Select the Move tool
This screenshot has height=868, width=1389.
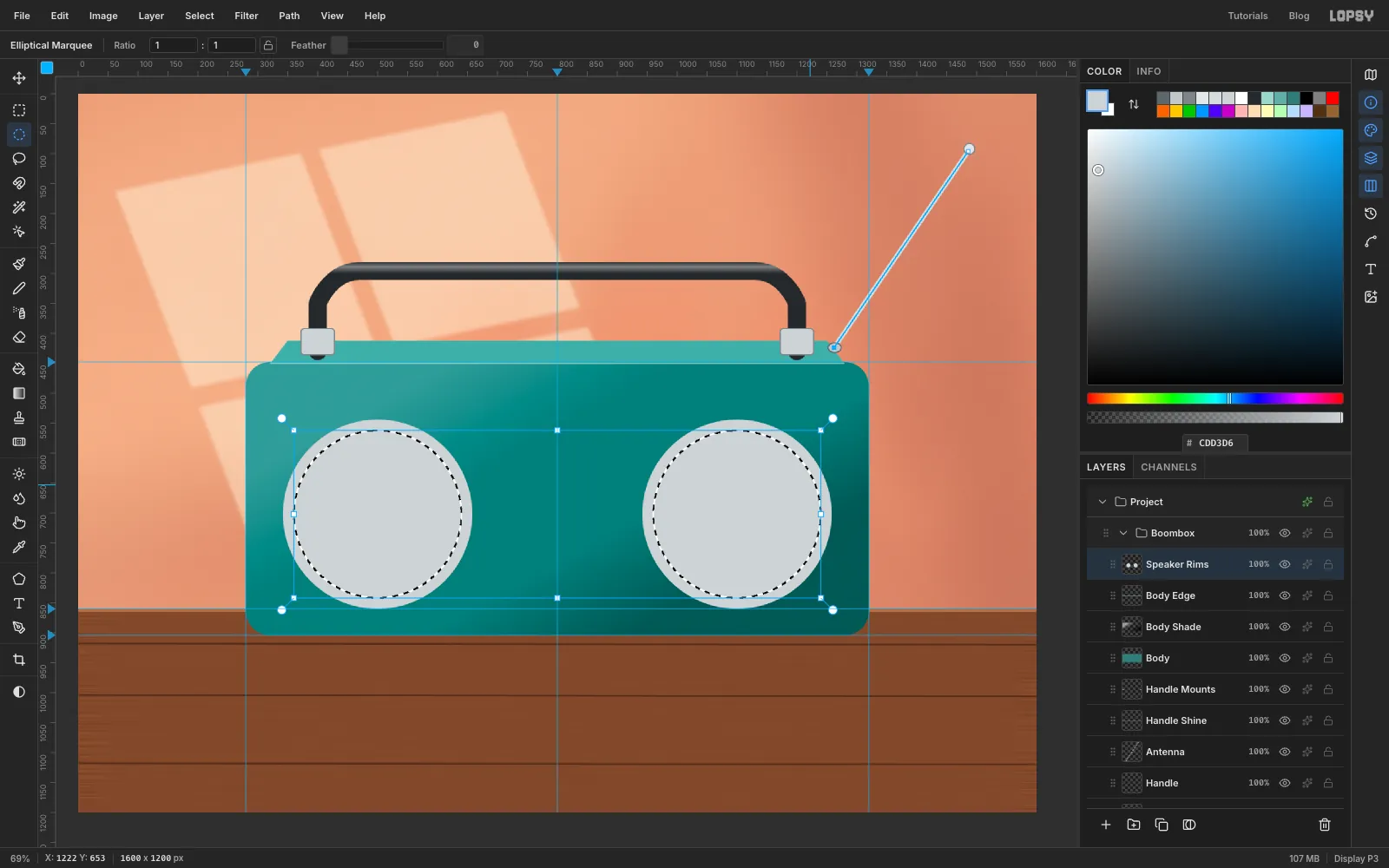pyautogui.click(x=19, y=78)
